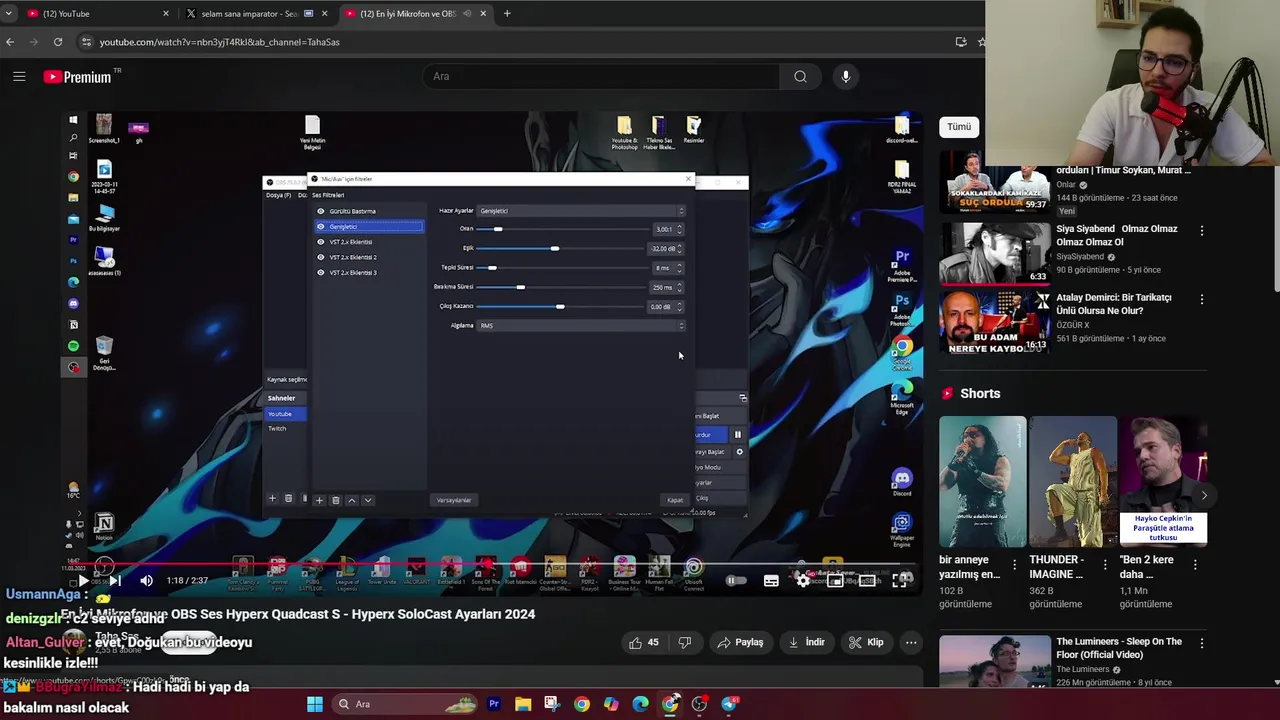This screenshot has width=1280, height=720.
Task: Add filter with plus in OBS filters dialog
Action: [x=319, y=500]
